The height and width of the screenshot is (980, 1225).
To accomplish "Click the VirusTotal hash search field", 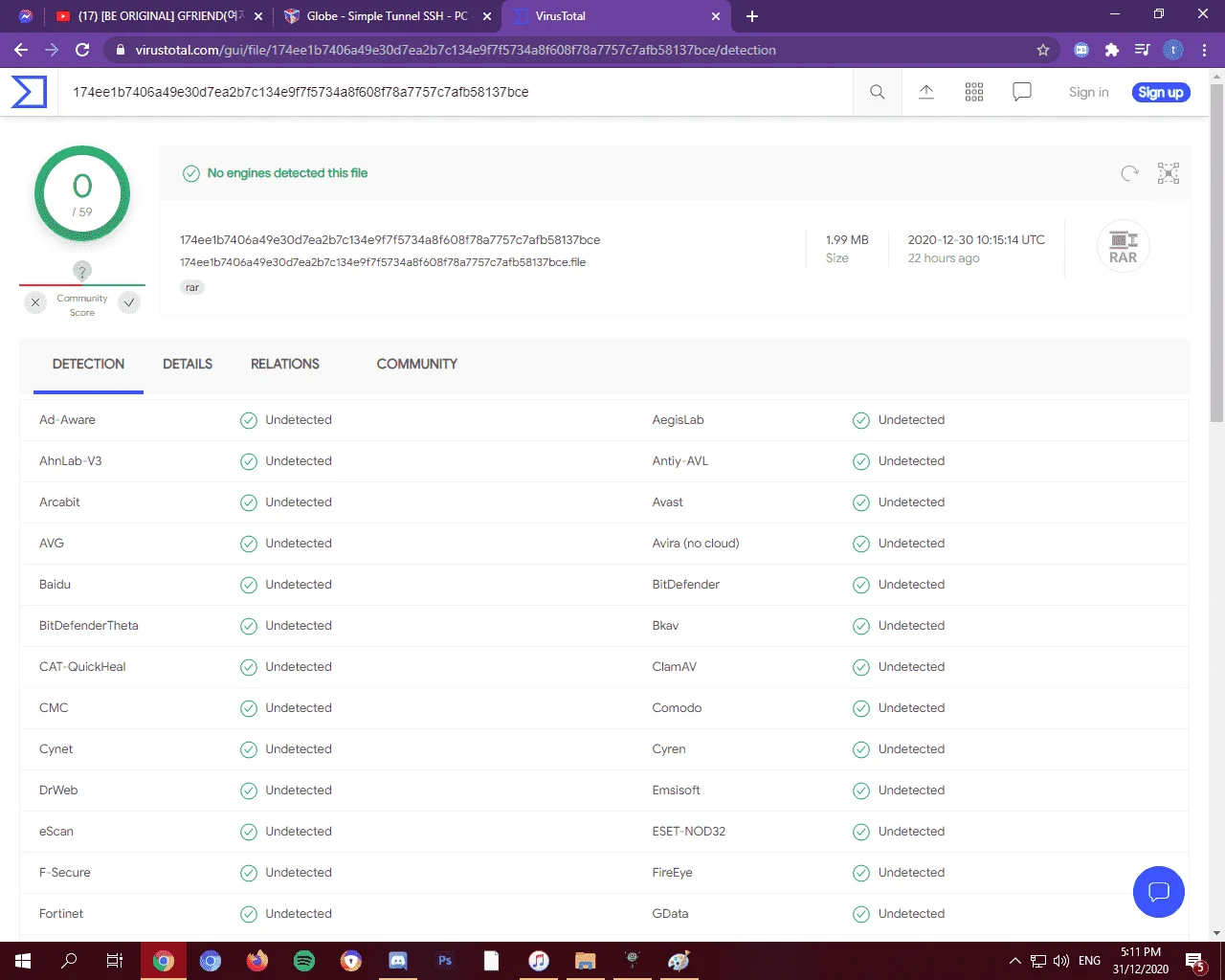I will tap(456, 92).
